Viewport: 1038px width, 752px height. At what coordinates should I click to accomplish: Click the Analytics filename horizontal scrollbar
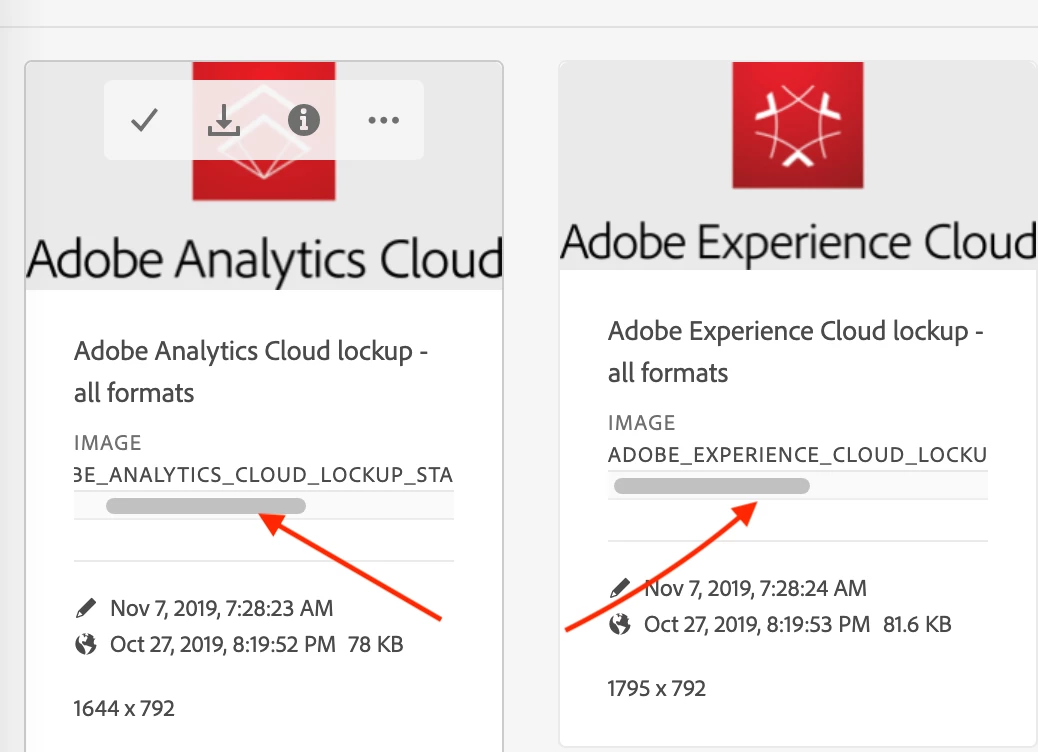pos(206,506)
